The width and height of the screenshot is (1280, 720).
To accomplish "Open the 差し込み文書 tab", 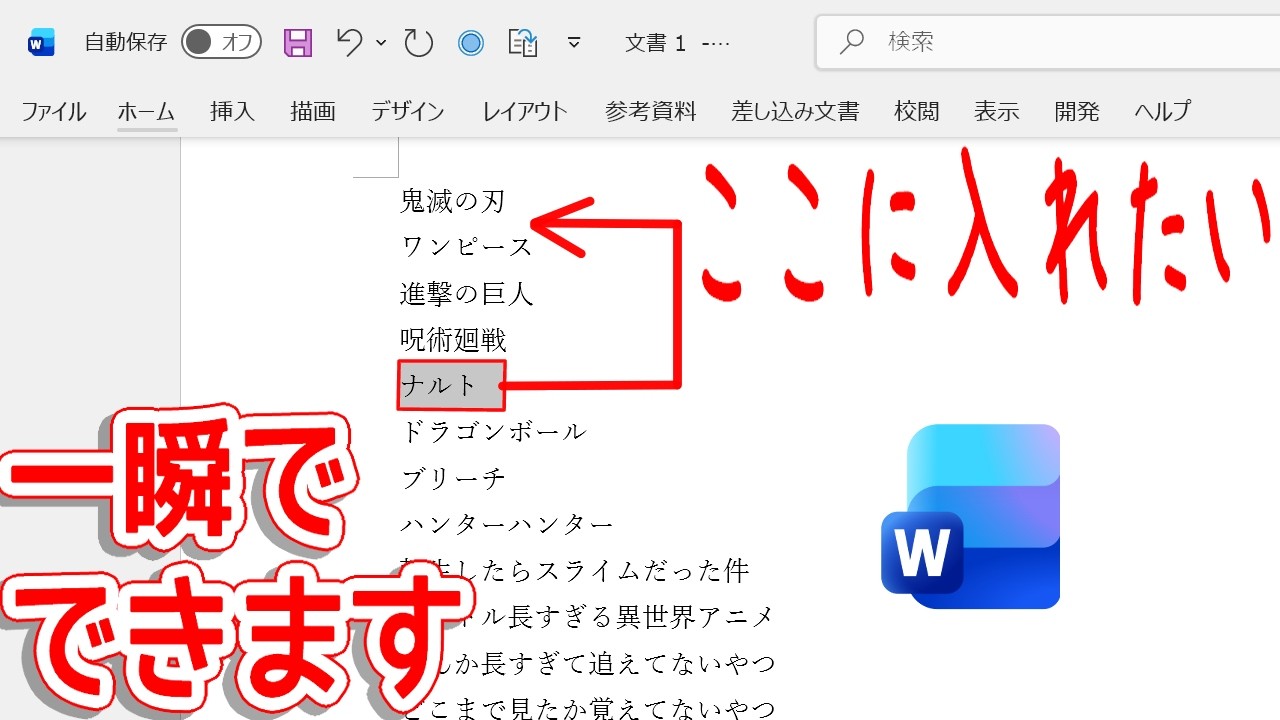I will (795, 111).
